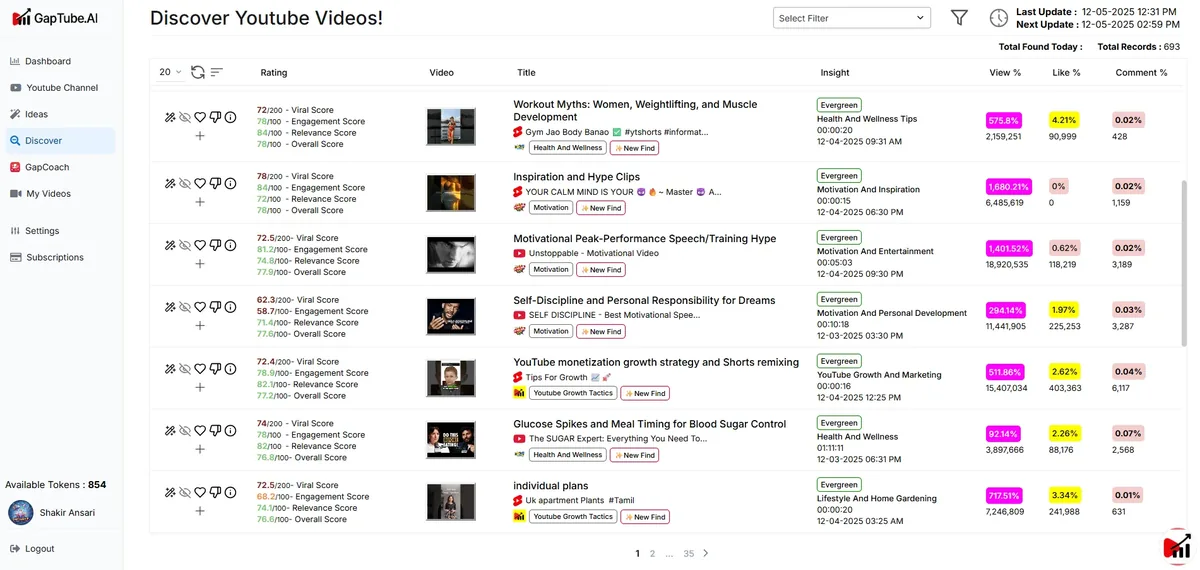The height and width of the screenshot is (570, 1200).
Task: Toggle thumbs down on individual plans row
Action: click(x=215, y=492)
